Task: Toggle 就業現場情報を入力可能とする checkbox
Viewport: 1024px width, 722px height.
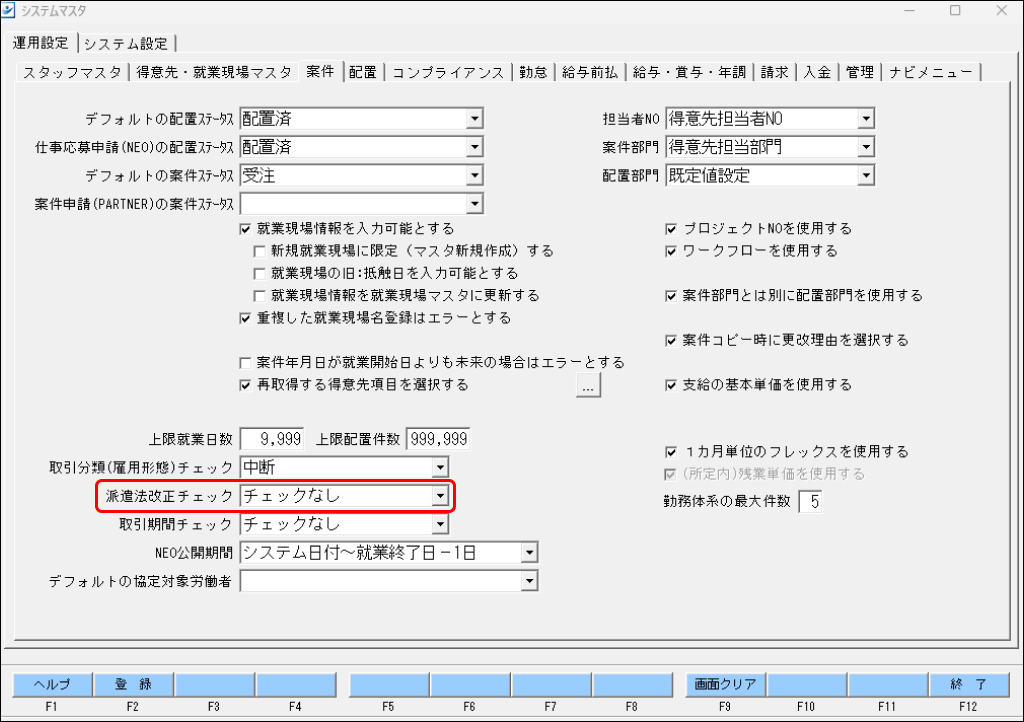Action: pyautogui.click(x=245, y=229)
